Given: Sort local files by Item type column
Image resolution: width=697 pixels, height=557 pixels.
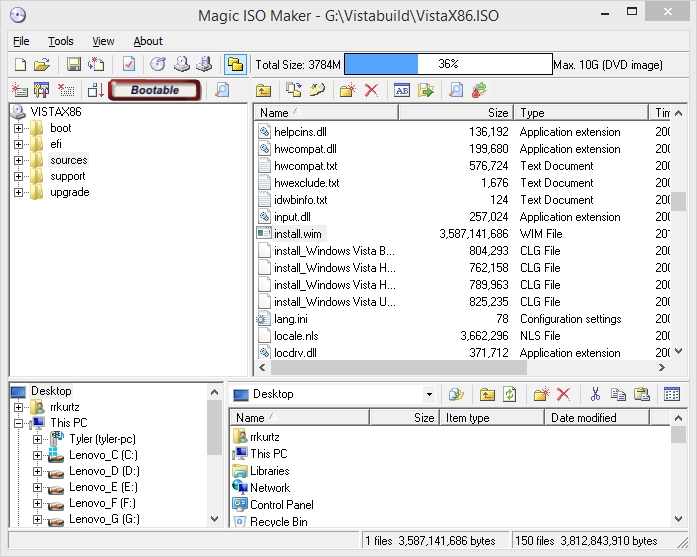Looking at the screenshot, I should point(492,418).
